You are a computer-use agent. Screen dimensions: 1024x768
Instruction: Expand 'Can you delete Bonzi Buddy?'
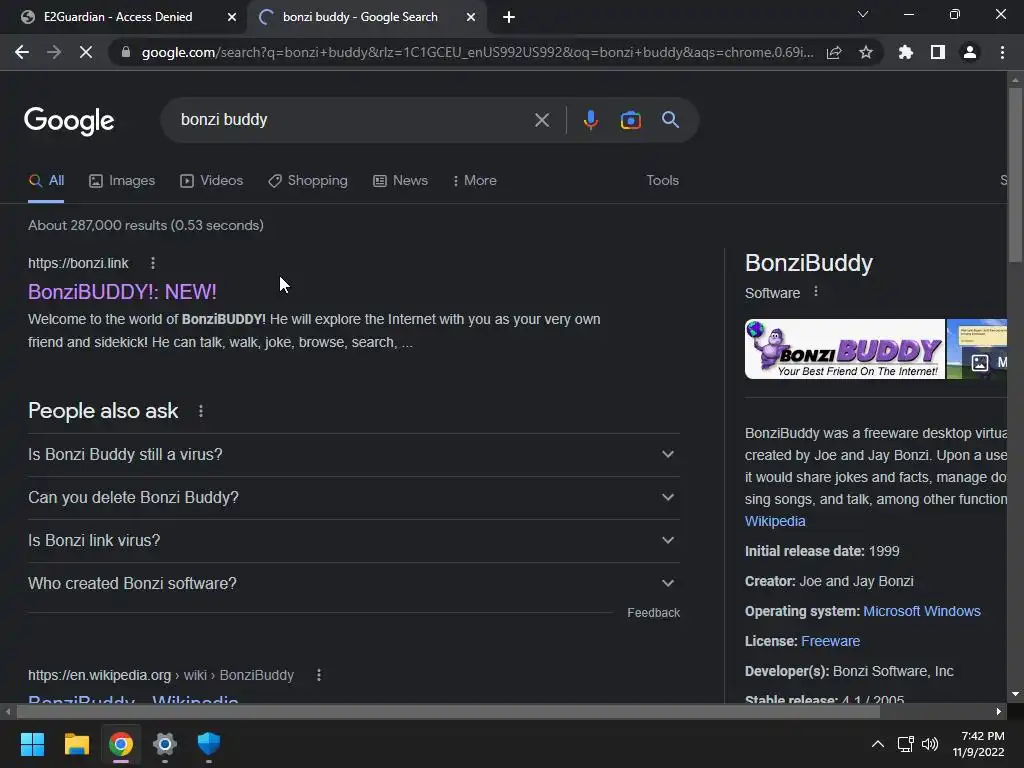[353, 498]
